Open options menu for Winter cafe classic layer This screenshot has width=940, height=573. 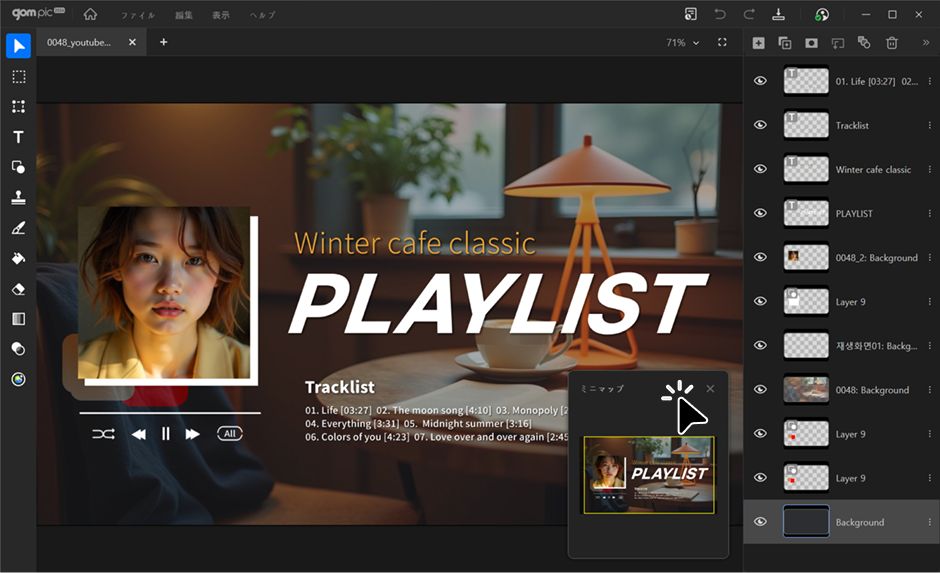(x=930, y=170)
